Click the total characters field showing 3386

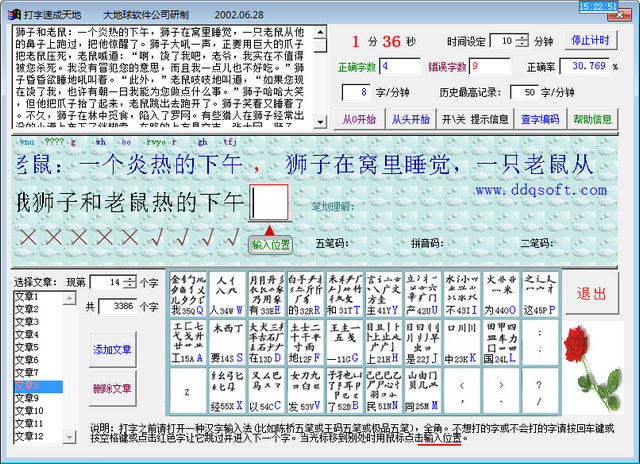pyautogui.click(x=117, y=306)
